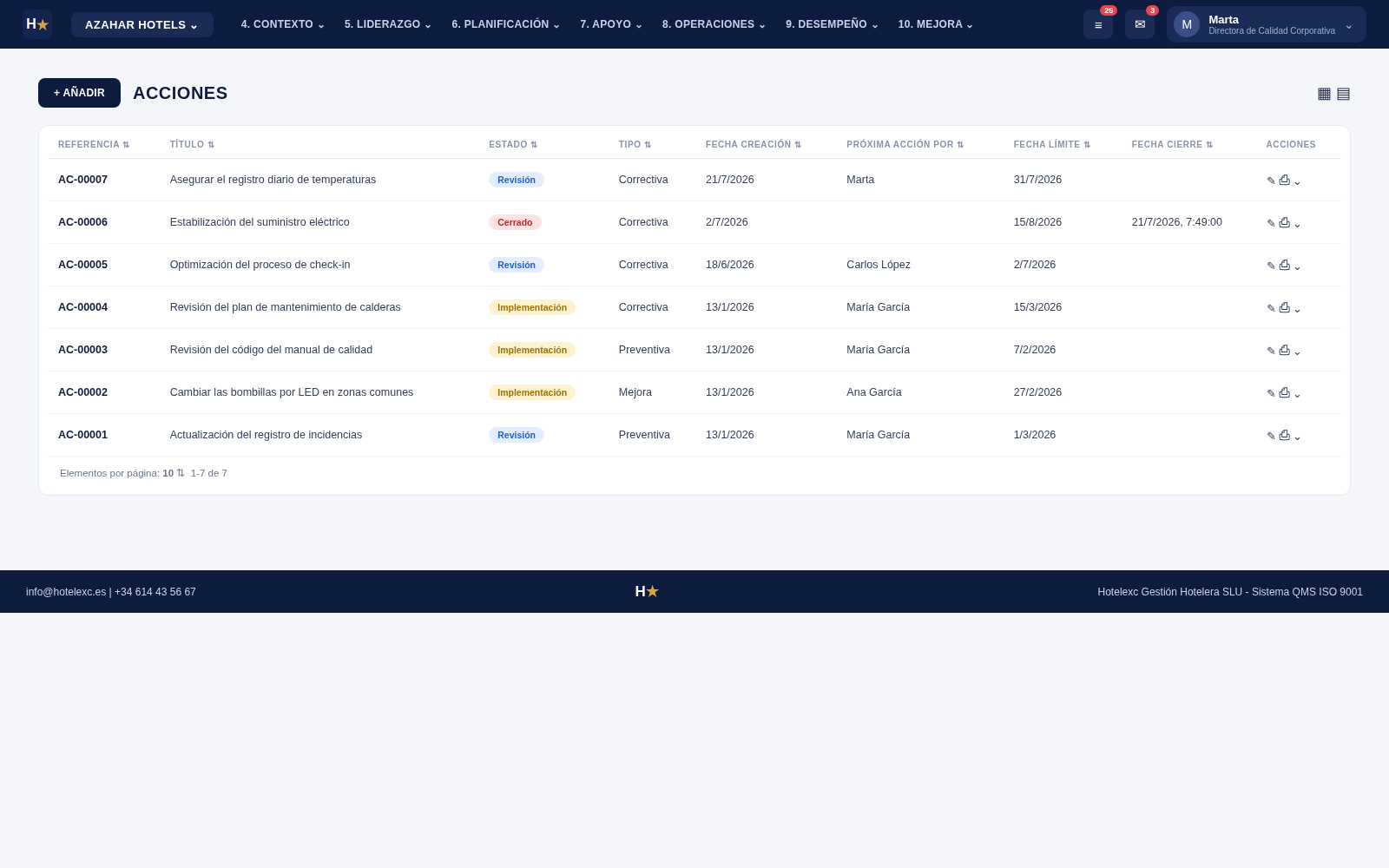Open the 10. MEJORA menu
The width and height of the screenshot is (1389, 868).
click(x=936, y=24)
